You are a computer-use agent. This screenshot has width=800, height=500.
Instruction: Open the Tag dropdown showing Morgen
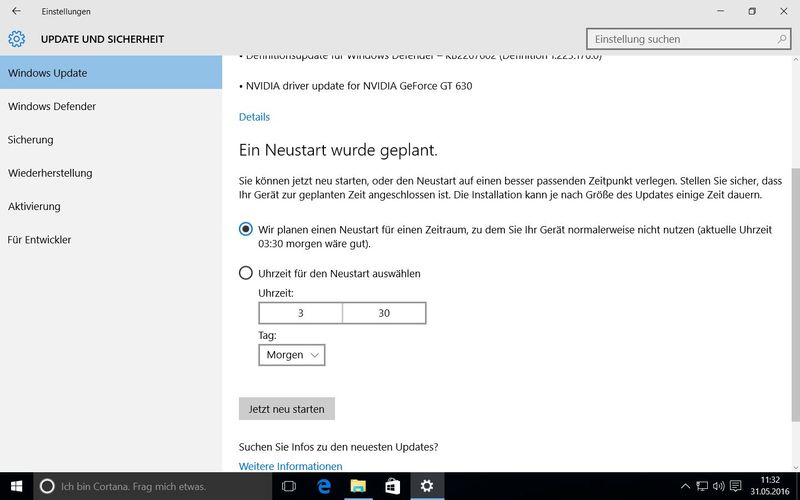click(x=292, y=355)
